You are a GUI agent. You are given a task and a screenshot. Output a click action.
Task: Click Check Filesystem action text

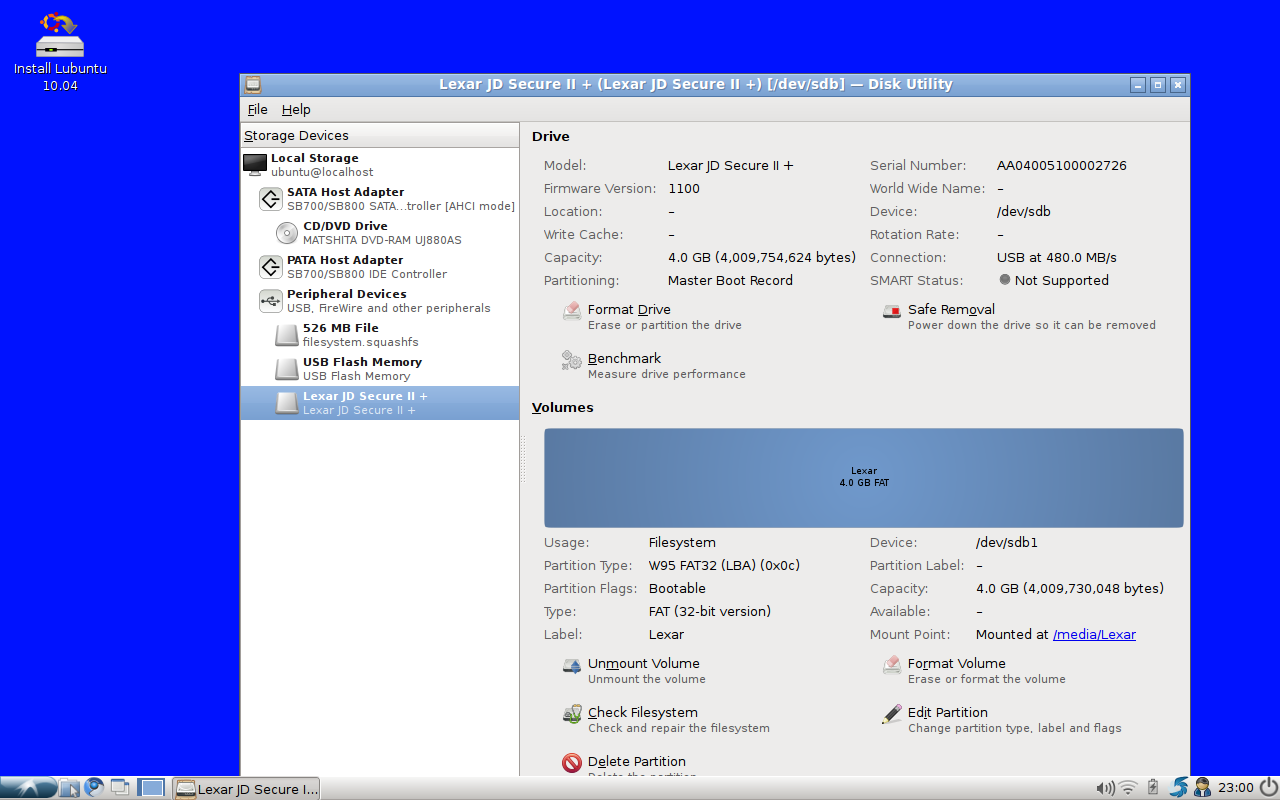[643, 712]
